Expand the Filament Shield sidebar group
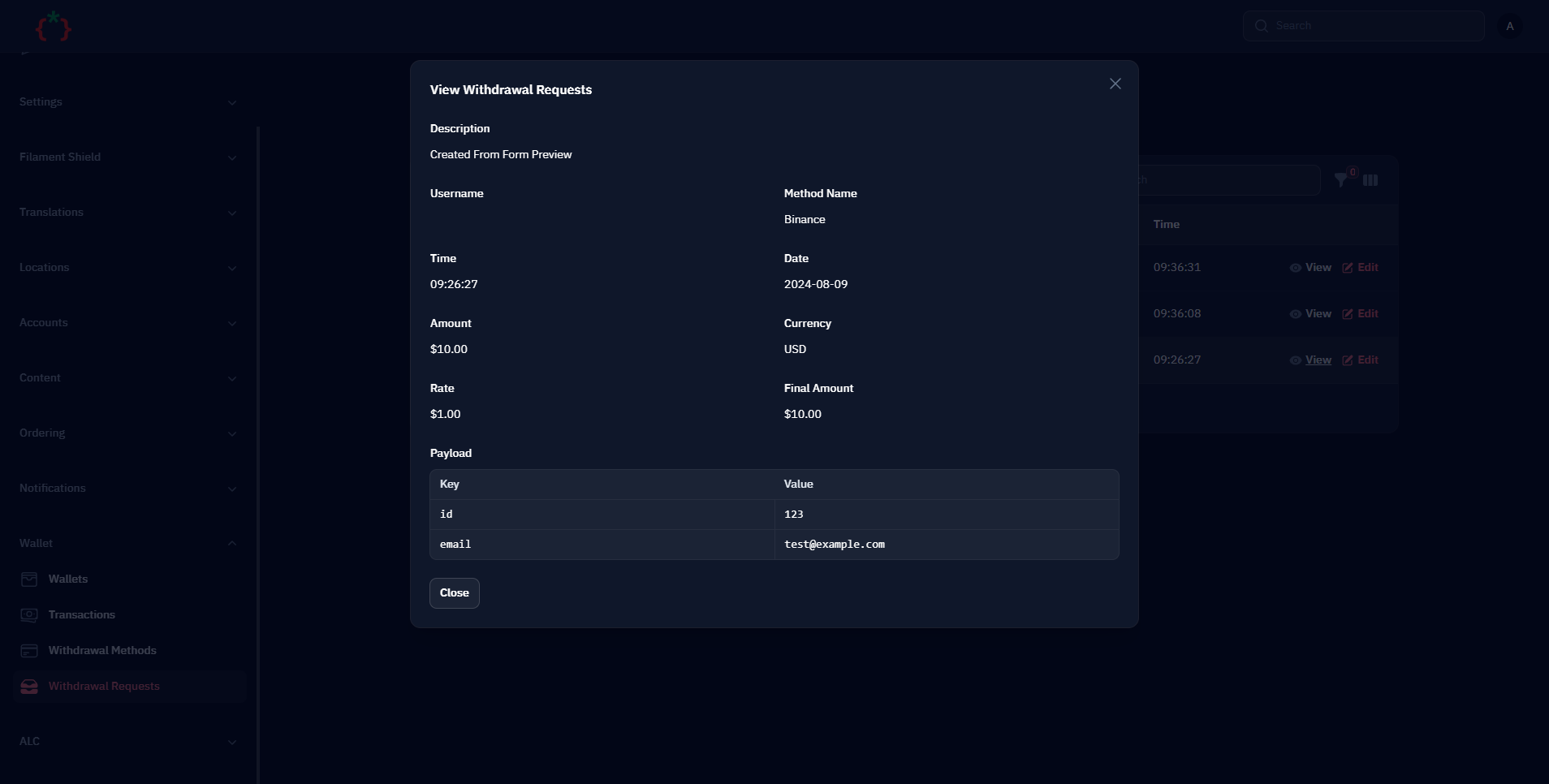Image resolution: width=1549 pixels, height=784 pixels. click(x=128, y=157)
